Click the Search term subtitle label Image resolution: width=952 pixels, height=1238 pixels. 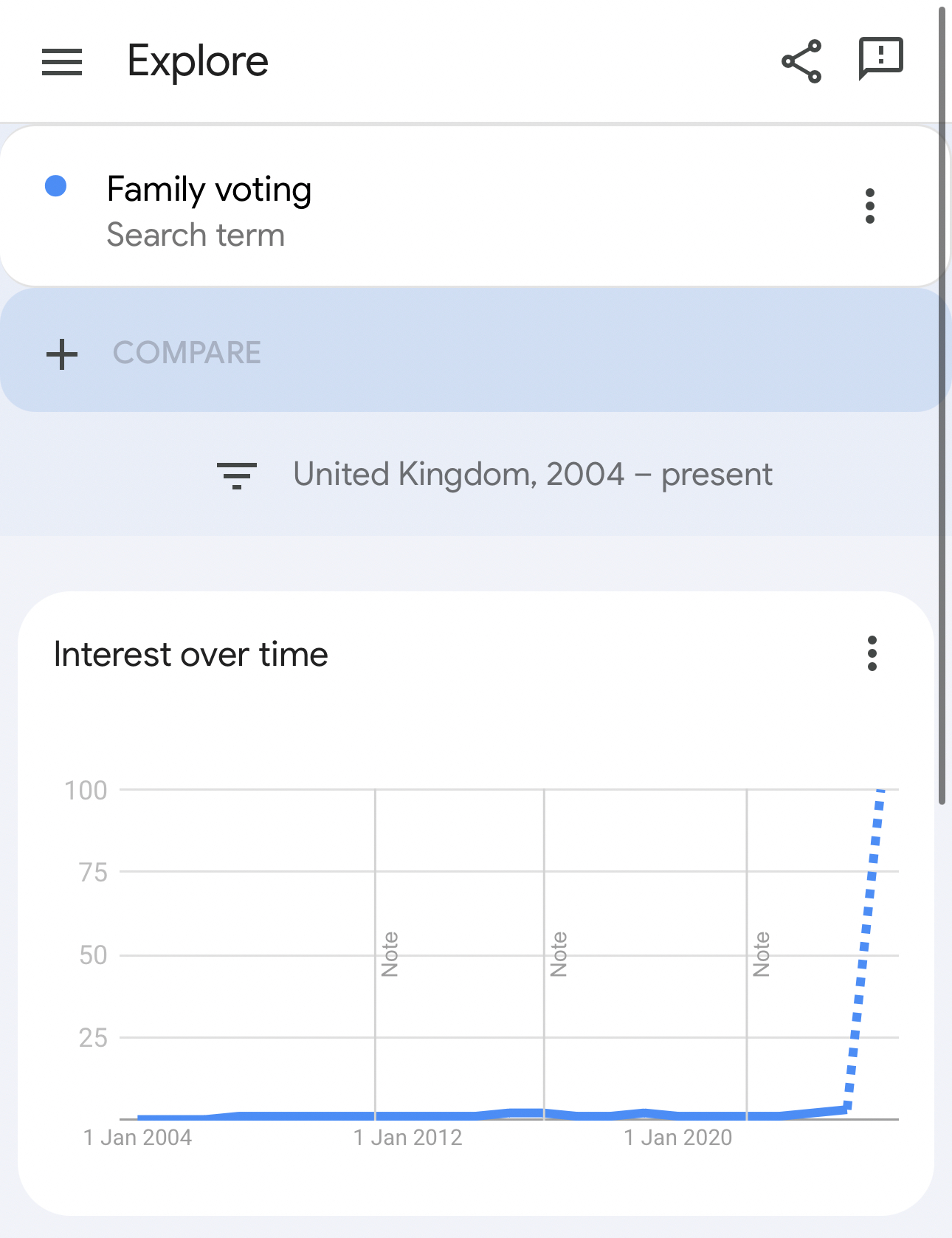point(196,235)
